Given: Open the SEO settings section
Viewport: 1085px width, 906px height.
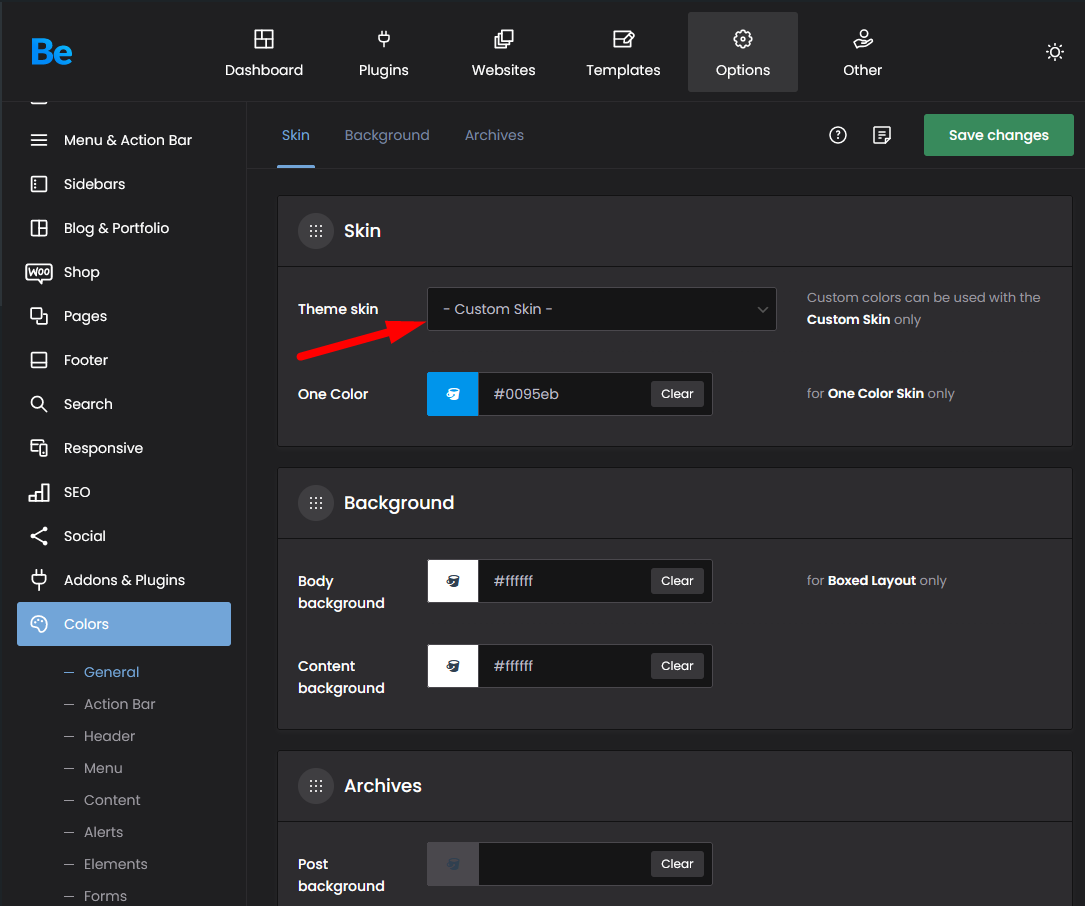Looking at the screenshot, I should click(124, 492).
